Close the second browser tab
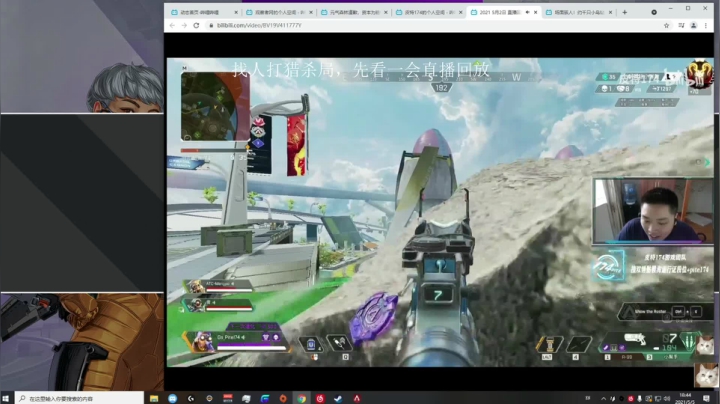720x404 pixels. tap(311, 12)
